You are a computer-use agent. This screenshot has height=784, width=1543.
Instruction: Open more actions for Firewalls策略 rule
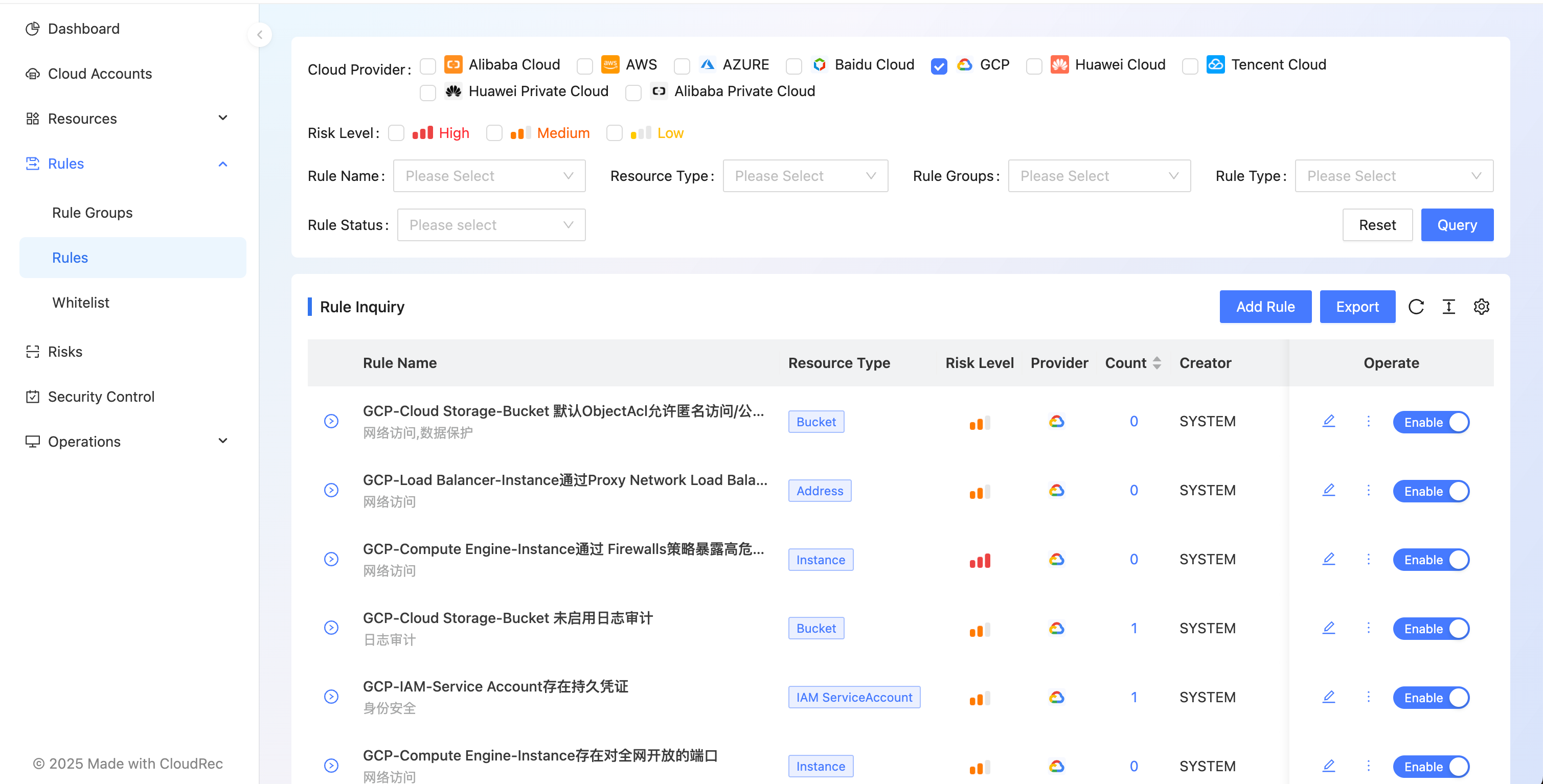(1368, 559)
